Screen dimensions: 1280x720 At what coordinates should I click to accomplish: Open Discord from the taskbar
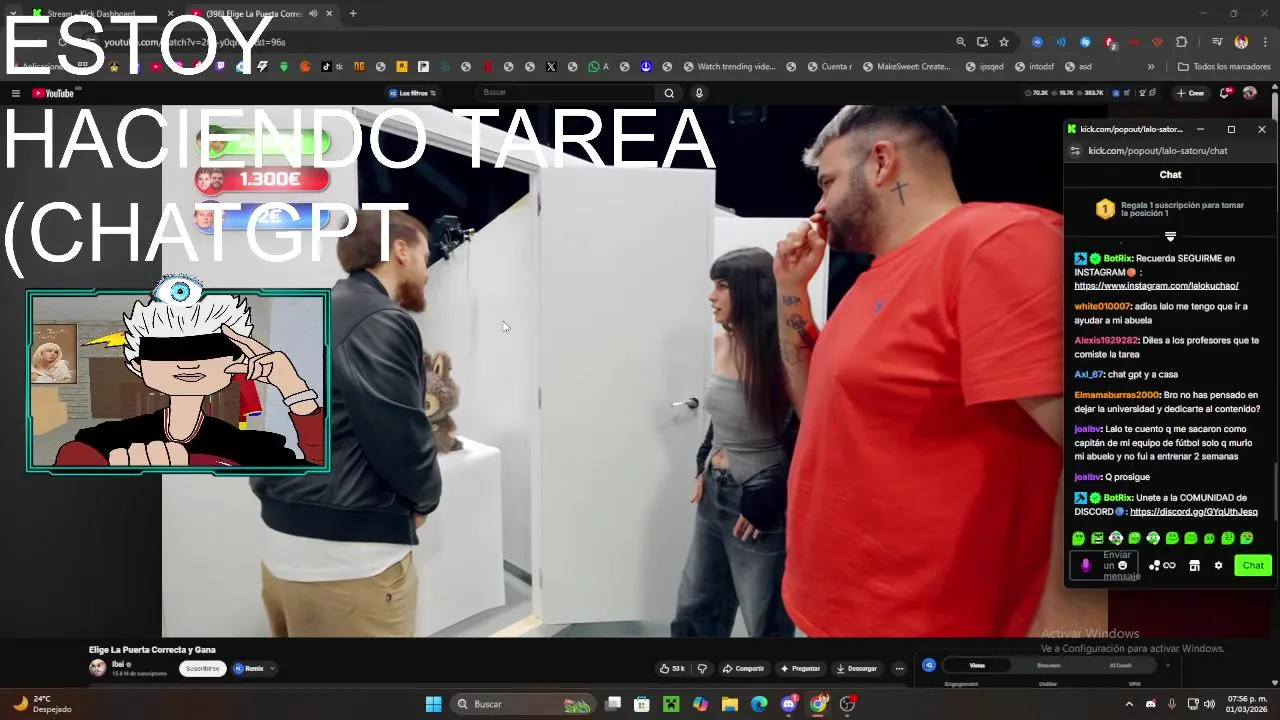click(x=789, y=704)
